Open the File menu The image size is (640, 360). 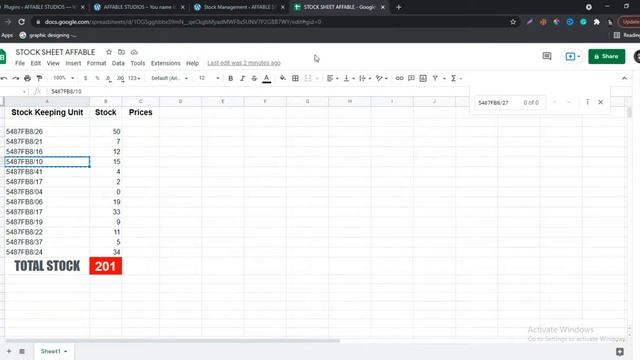20,63
